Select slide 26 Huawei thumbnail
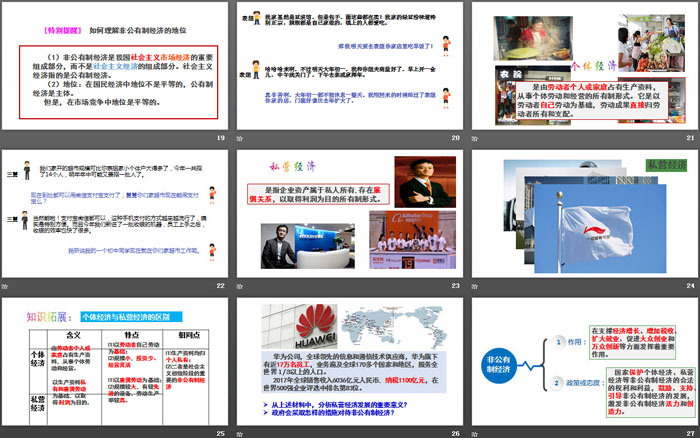The height and width of the screenshot is (438, 700). pos(350,362)
